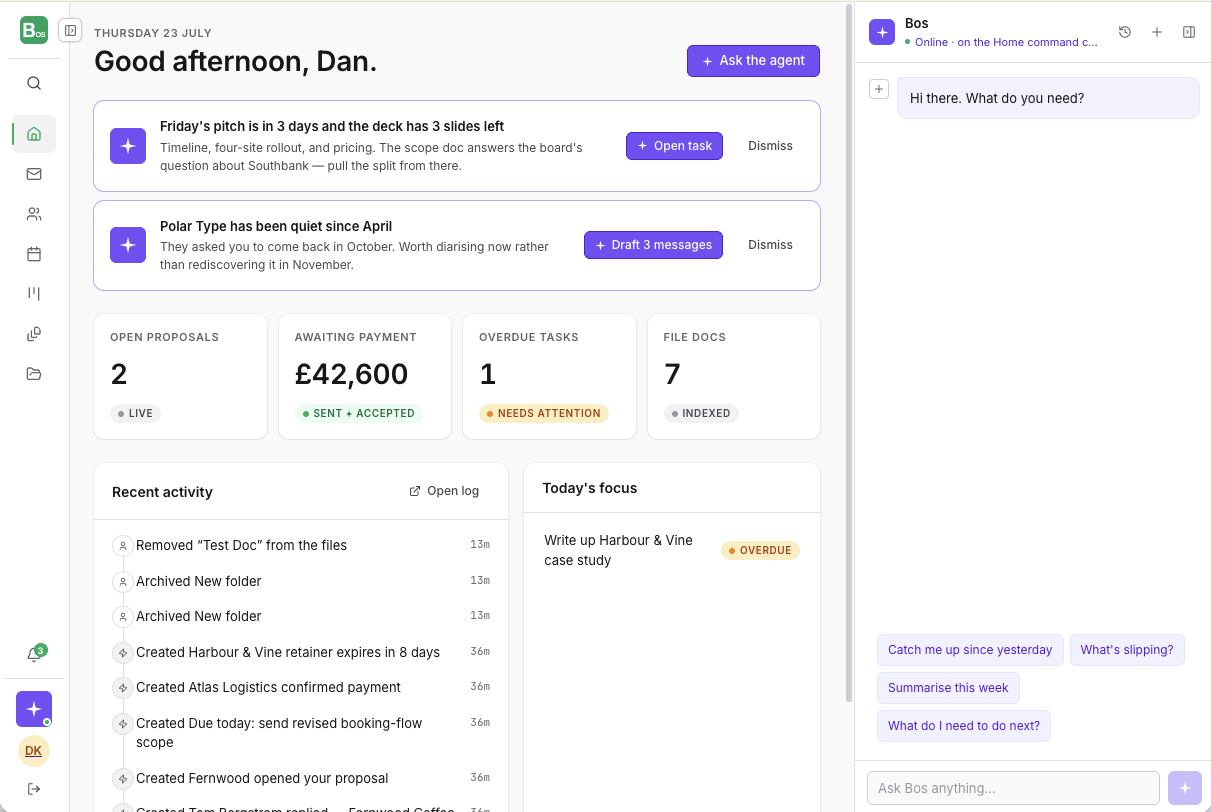Click the LIVE status badge
Viewport: 1211px width, 812px height.
[x=135, y=413]
